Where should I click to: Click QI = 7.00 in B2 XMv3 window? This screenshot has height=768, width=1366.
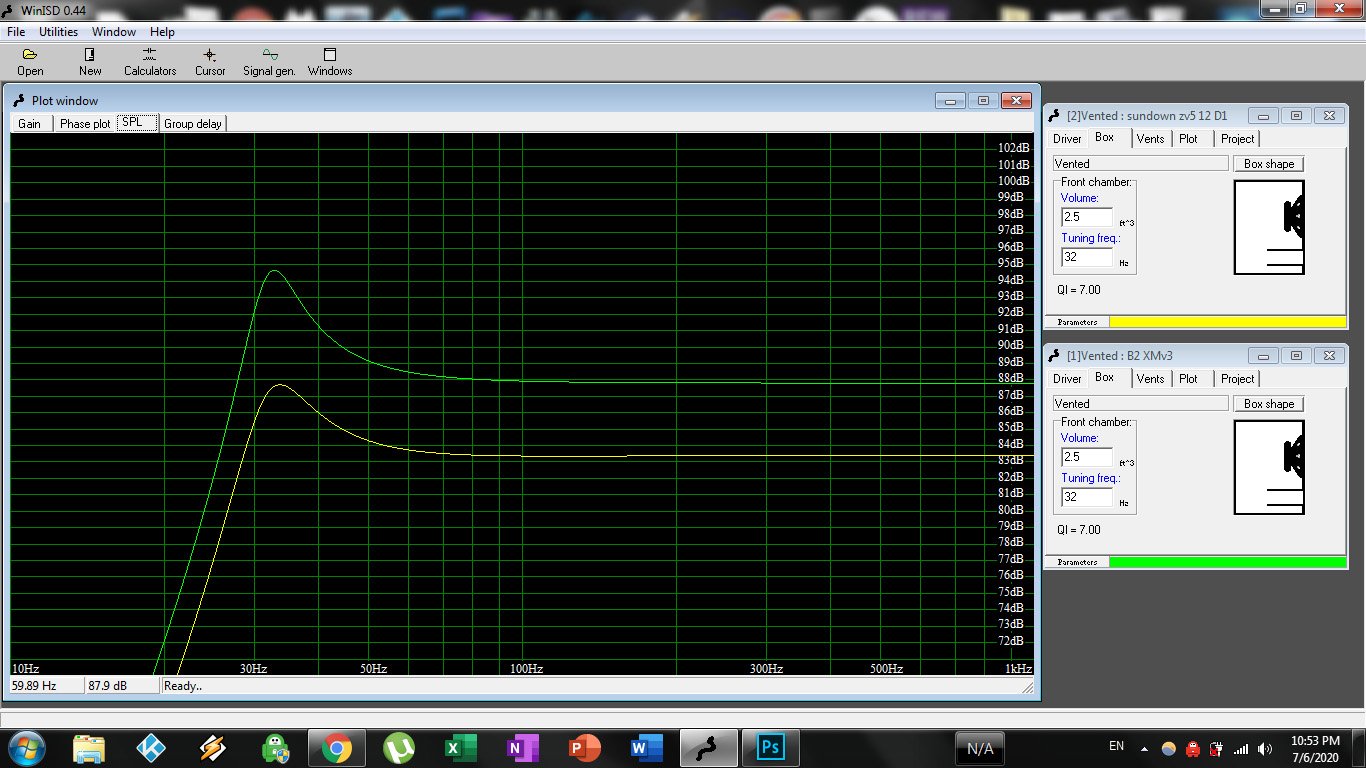(x=1079, y=530)
